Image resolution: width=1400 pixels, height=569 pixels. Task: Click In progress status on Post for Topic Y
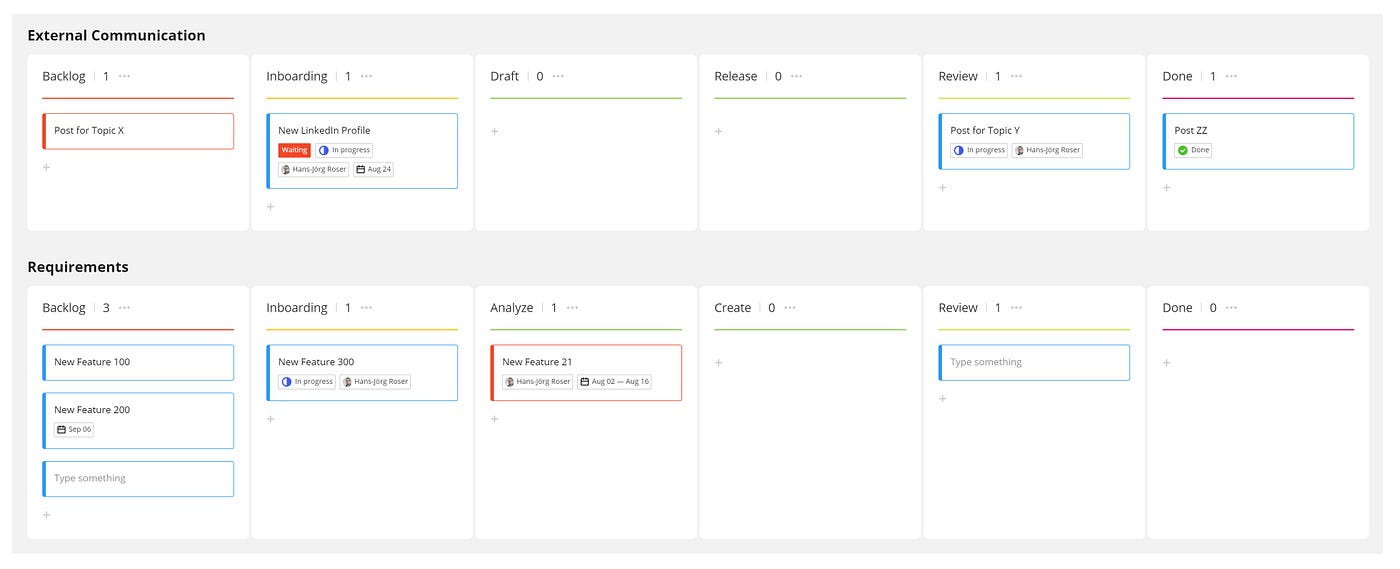pyautogui.click(x=979, y=150)
